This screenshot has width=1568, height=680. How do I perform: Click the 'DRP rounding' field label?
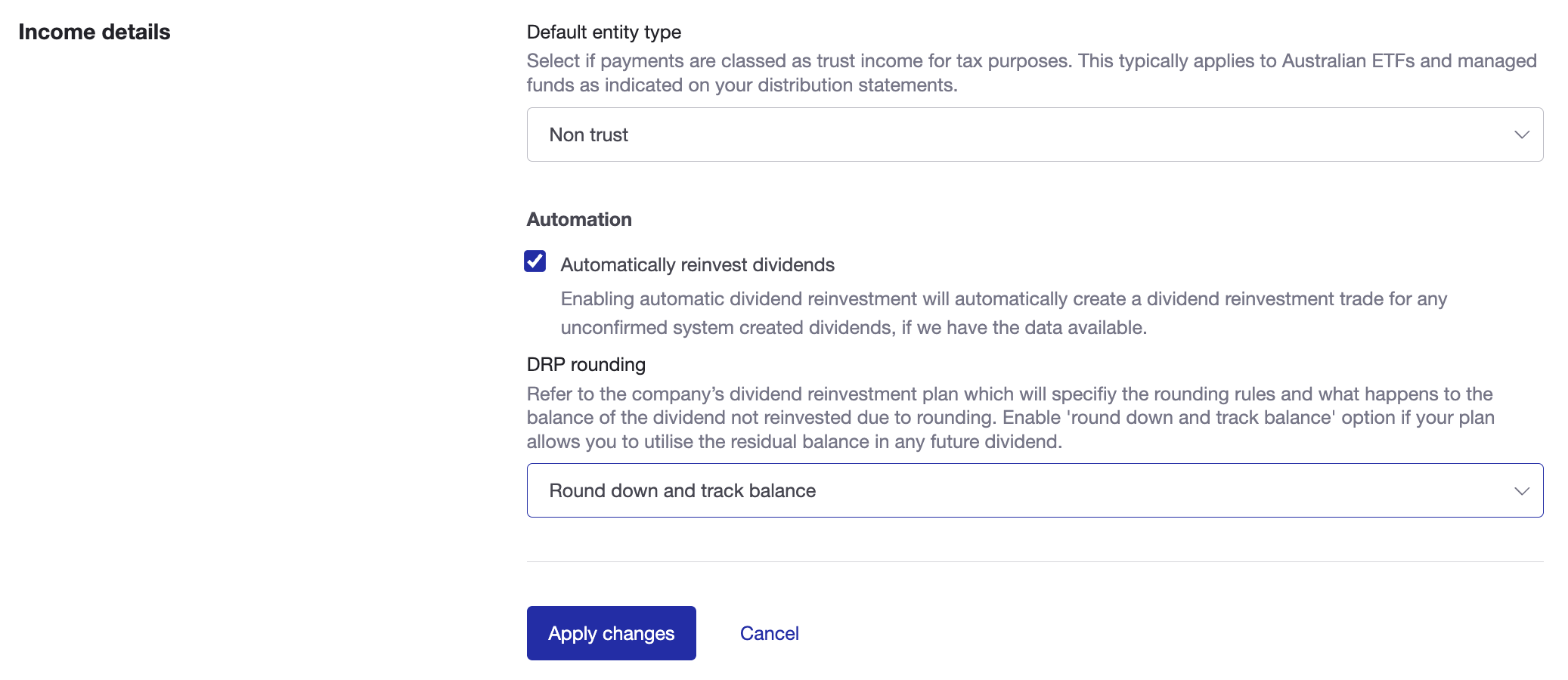click(x=586, y=364)
